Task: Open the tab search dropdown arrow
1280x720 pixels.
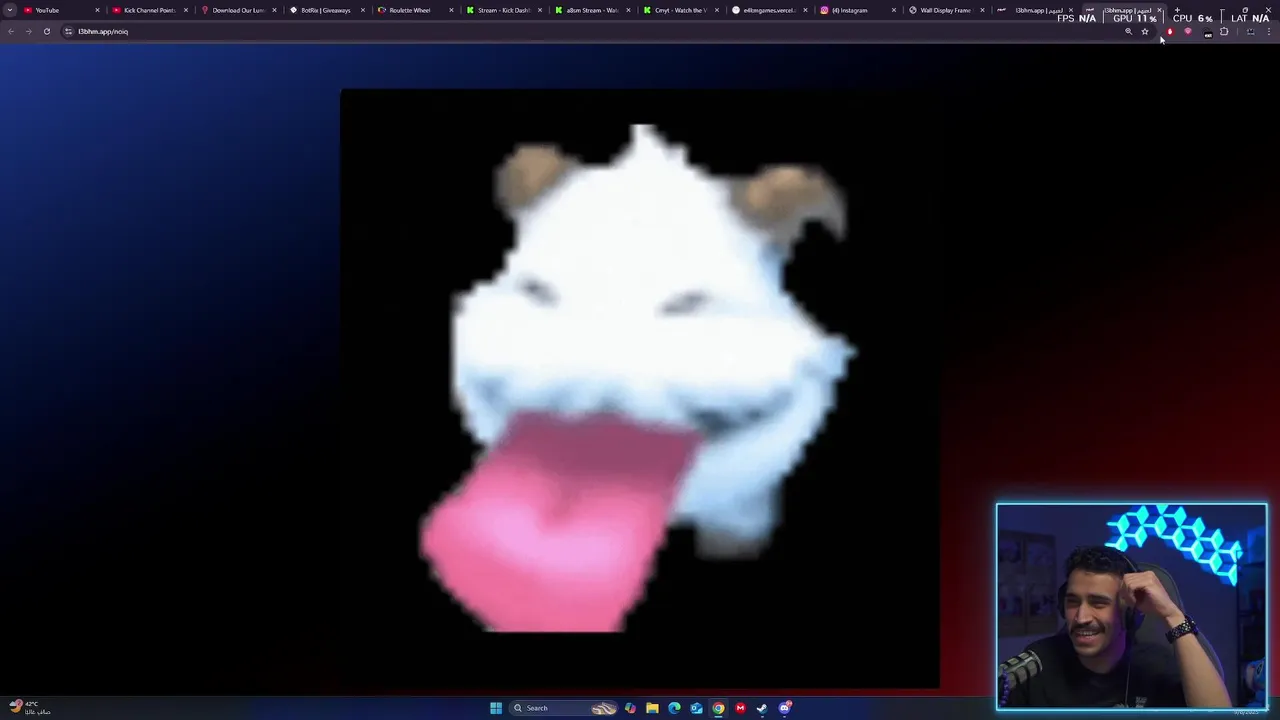Action: [10, 10]
